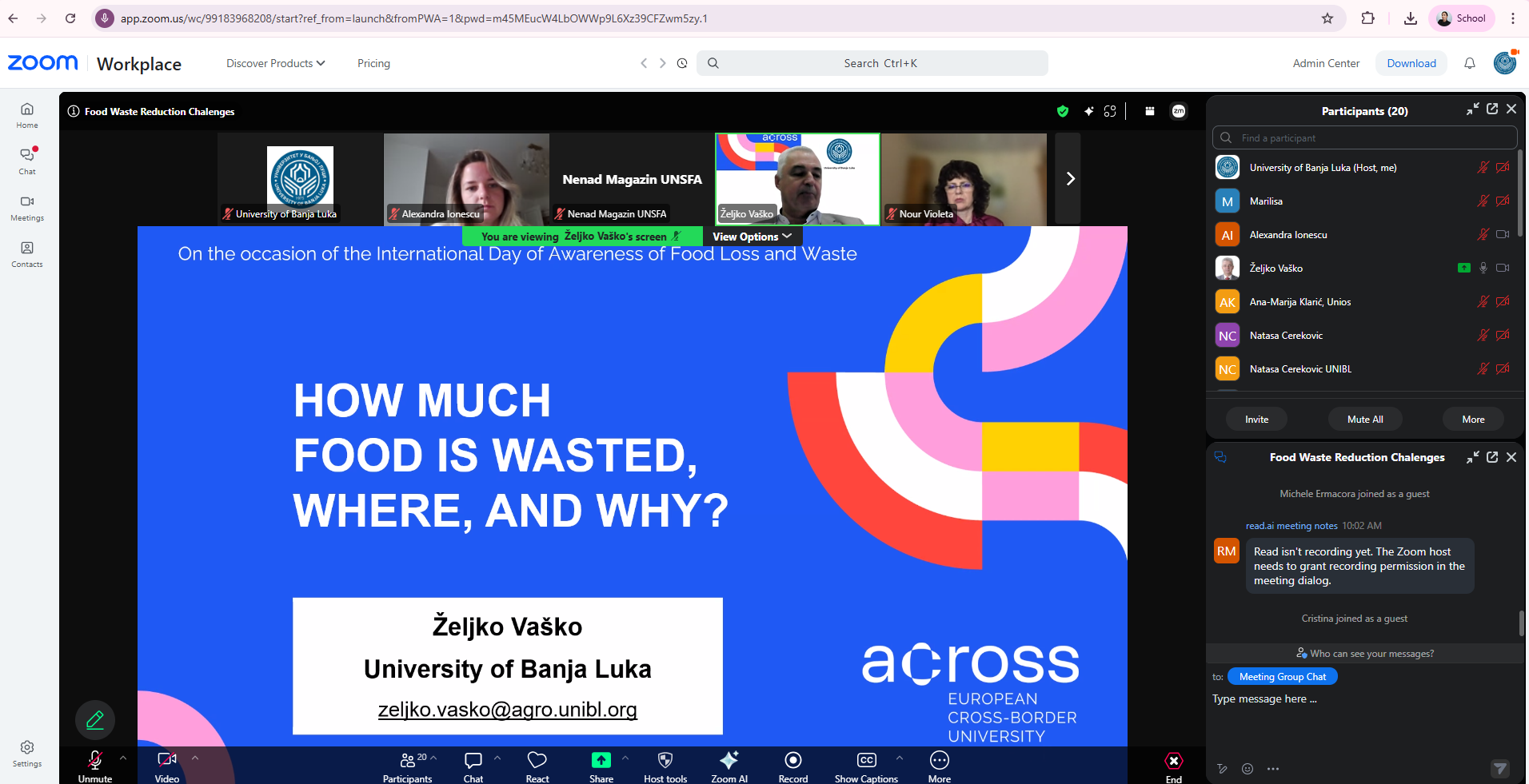Click the Mute All button
This screenshot has width=1529, height=784.
point(1365,420)
